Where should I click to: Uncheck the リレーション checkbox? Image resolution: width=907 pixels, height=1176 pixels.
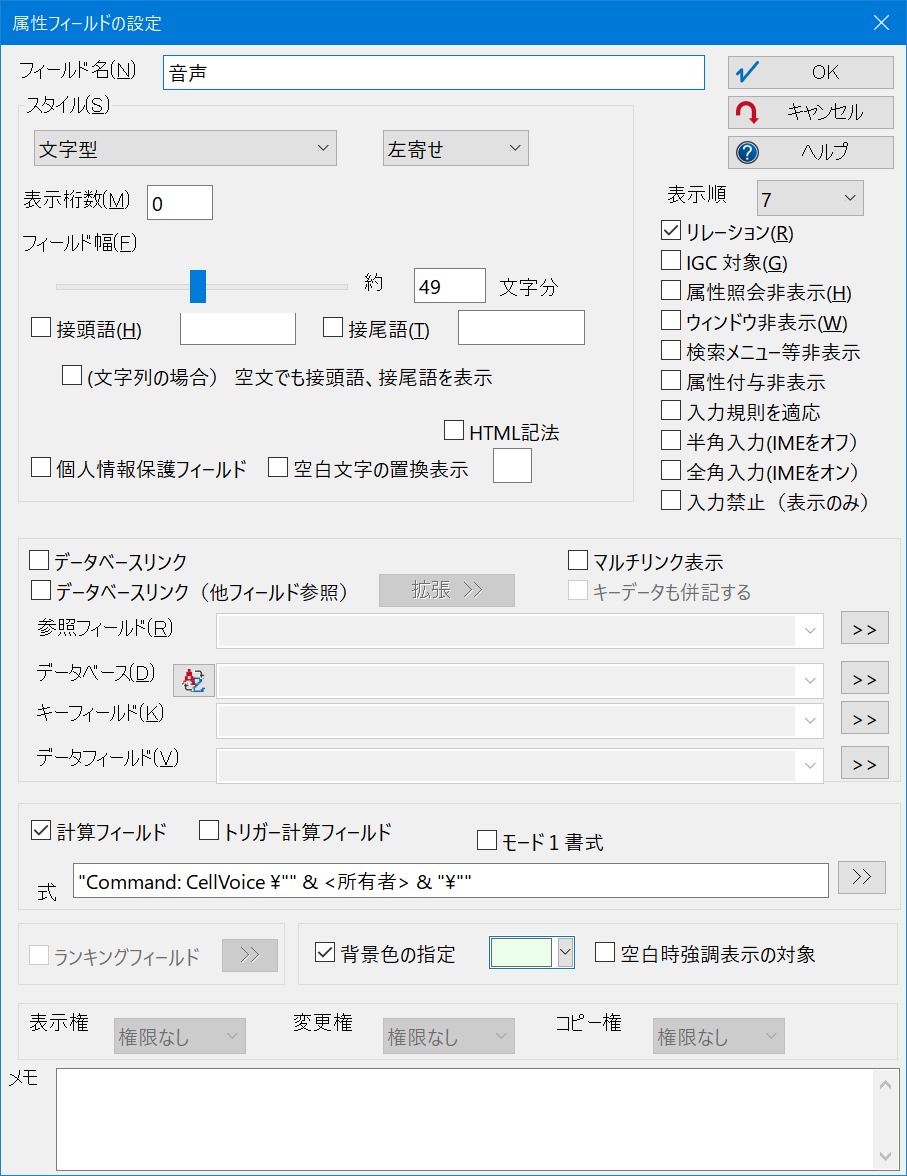coord(671,231)
